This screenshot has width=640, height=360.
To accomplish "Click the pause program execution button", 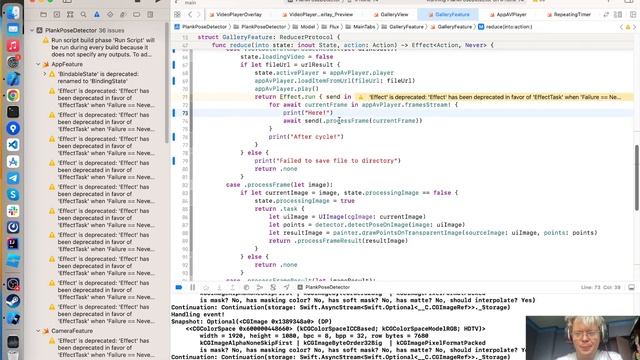I will pyautogui.click(x=192, y=287).
